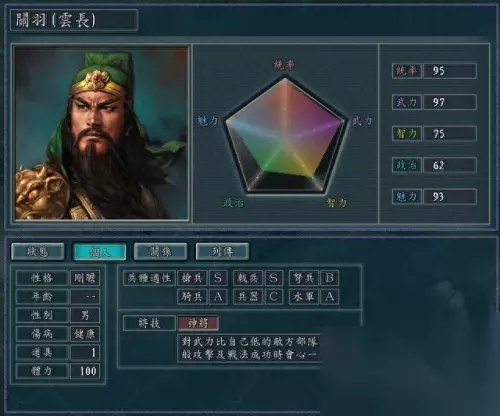Click Guan Yu's portrait image

click(x=102, y=133)
